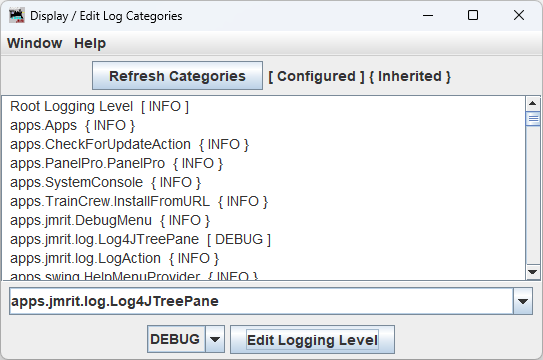Select apps.jmrit.log.Log4JTreePane [ DEBUG ] in list

click(x=264, y=239)
